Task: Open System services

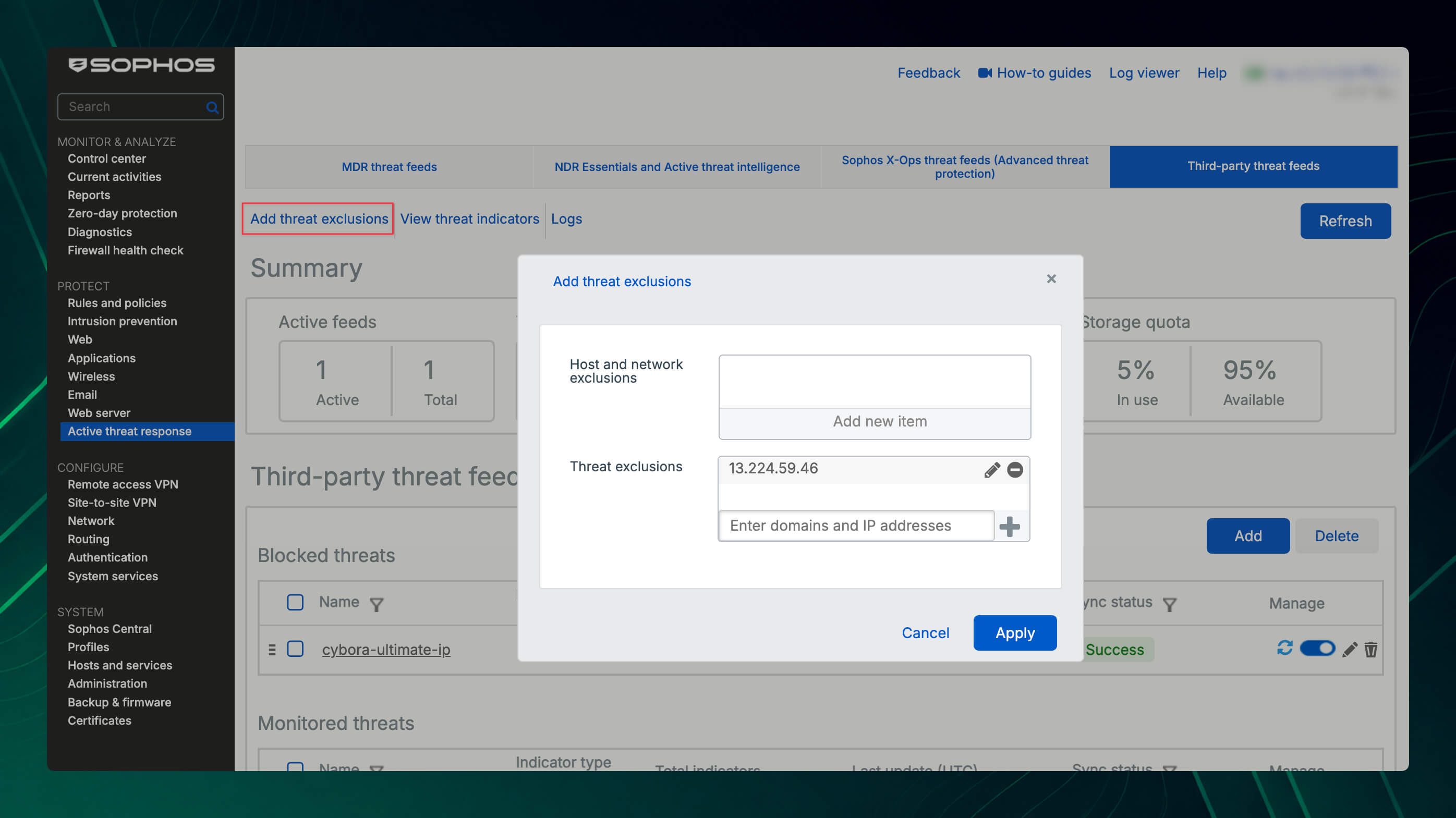Action: pyautogui.click(x=113, y=576)
